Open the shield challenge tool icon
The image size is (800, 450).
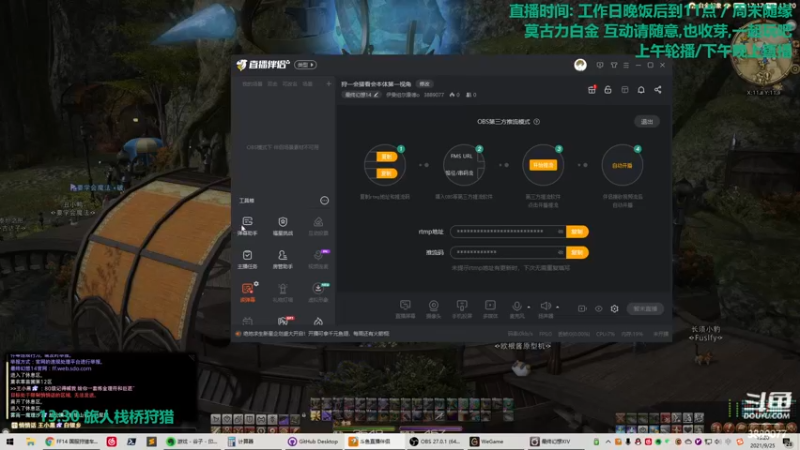coord(283,225)
